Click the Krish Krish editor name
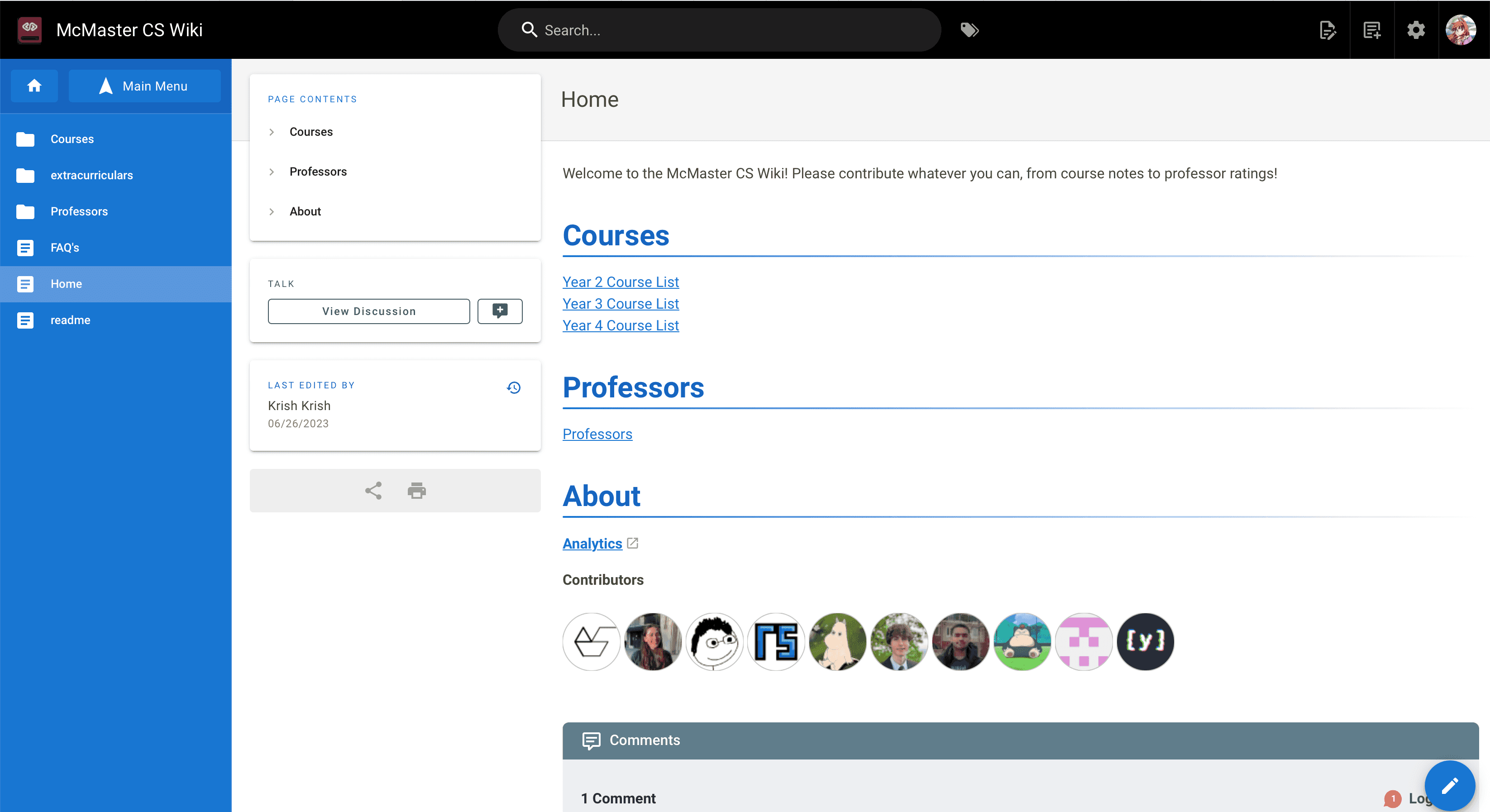 coord(299,406)
